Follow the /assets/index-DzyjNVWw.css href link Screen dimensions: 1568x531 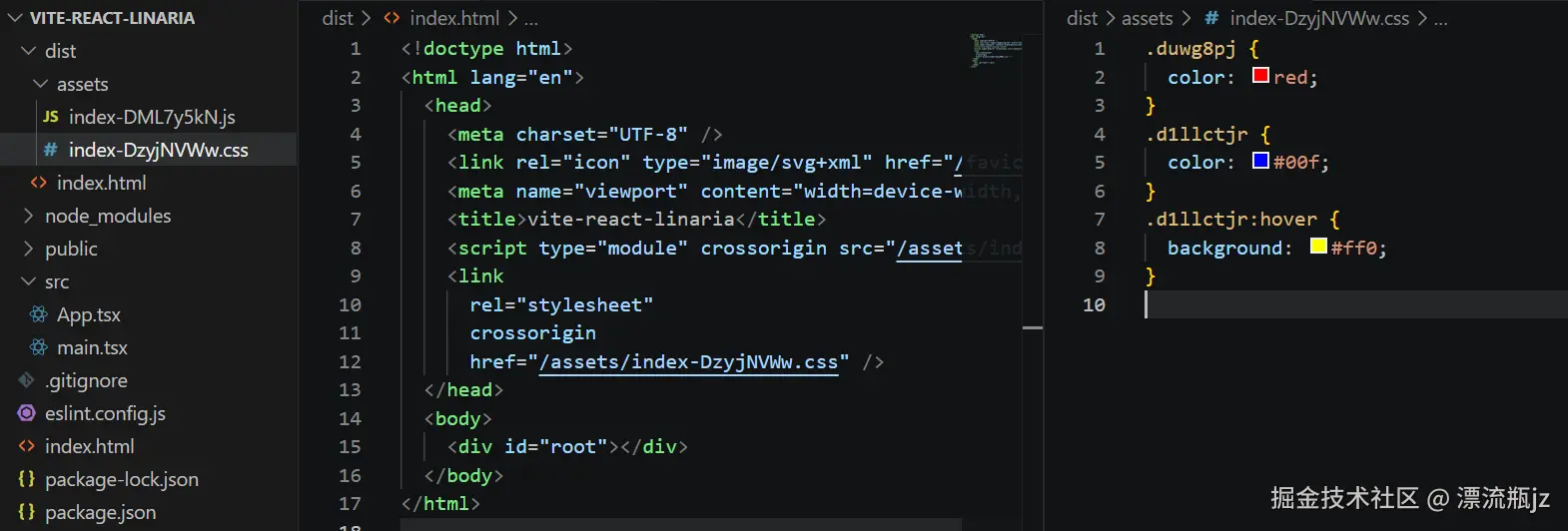[688, 361]
